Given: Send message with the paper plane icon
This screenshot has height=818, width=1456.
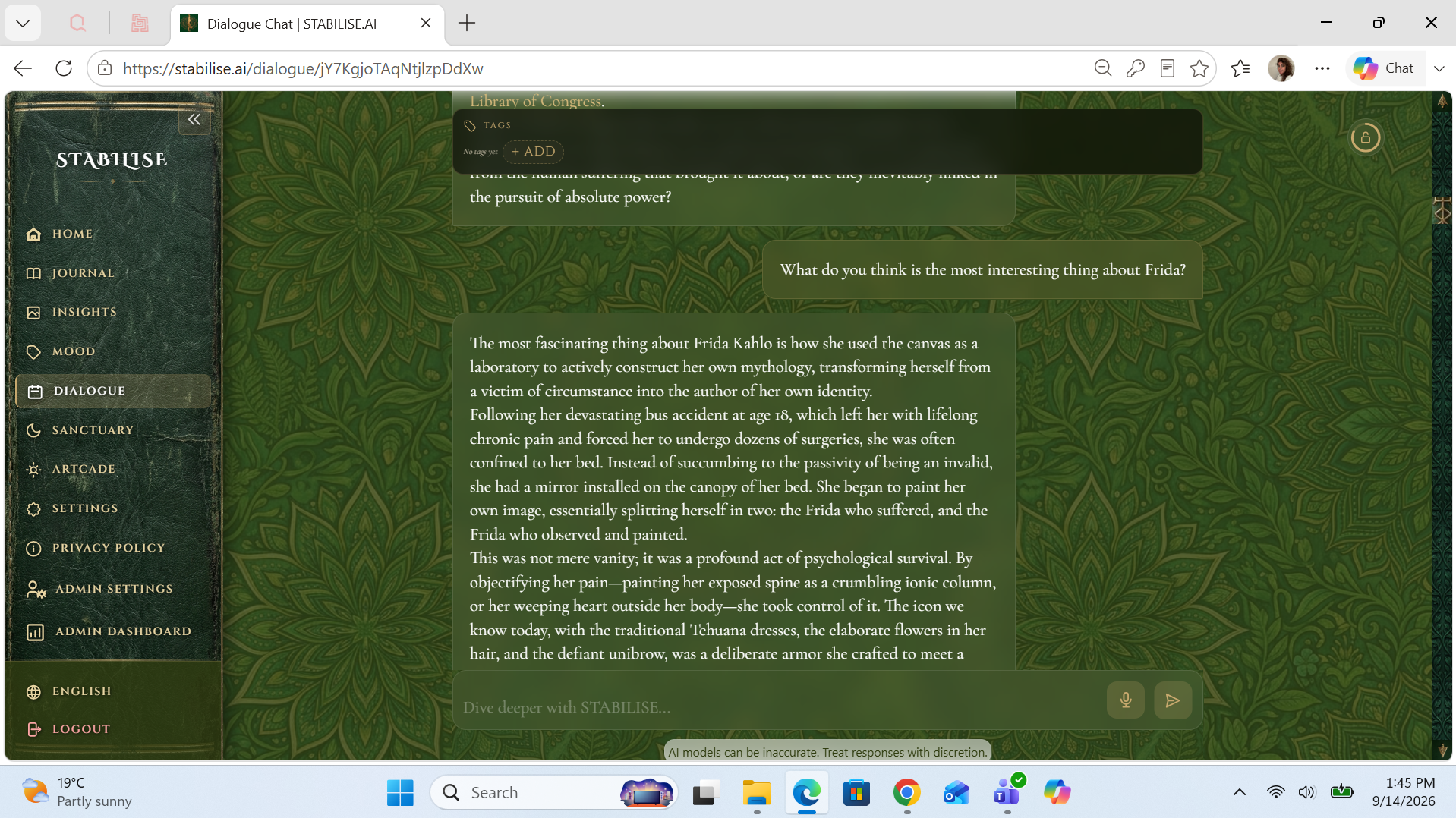Looking at the screenshot, I should [1172, 700].
